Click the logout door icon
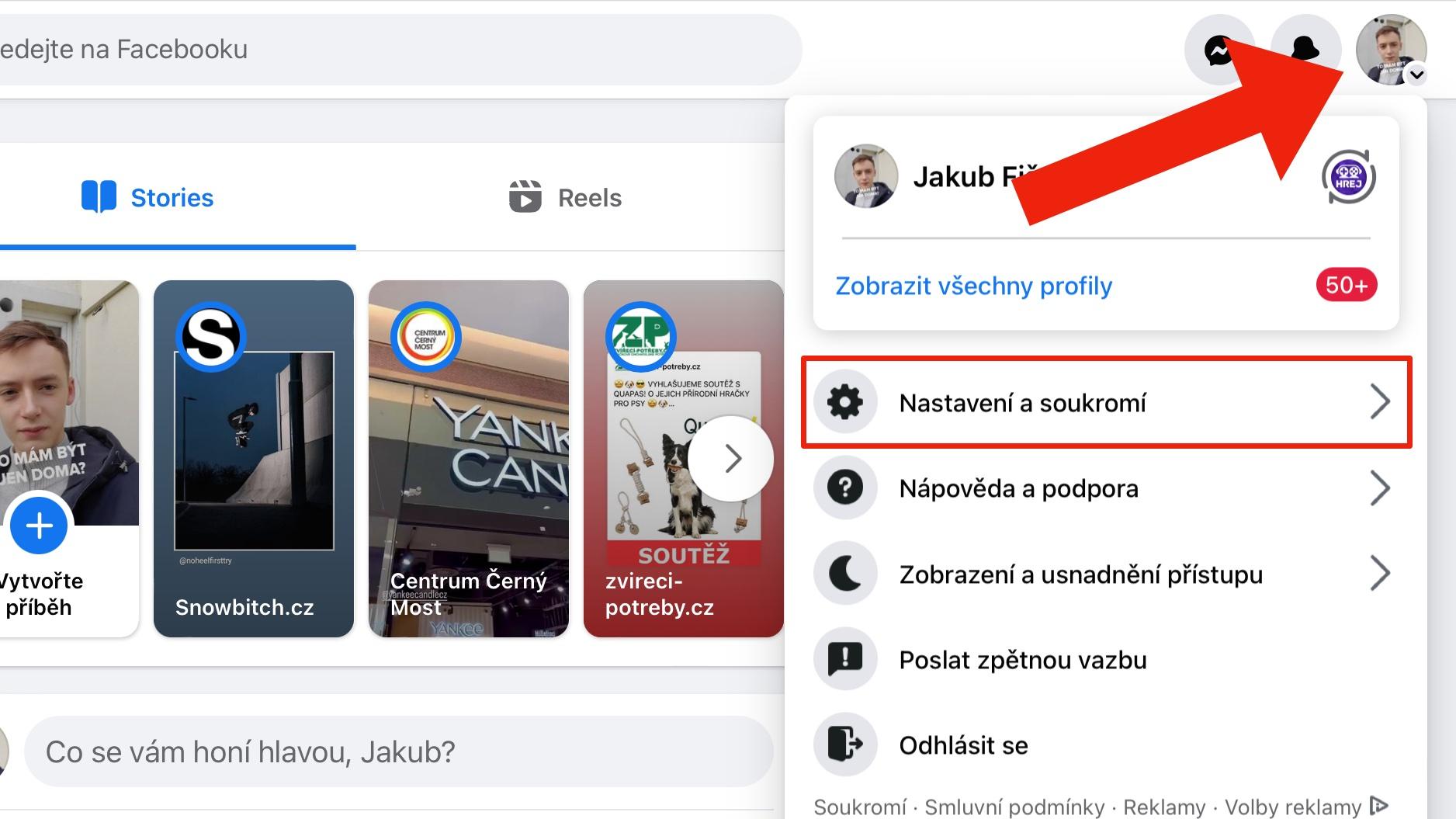1456x819 pixels. [x=845, y=744]
